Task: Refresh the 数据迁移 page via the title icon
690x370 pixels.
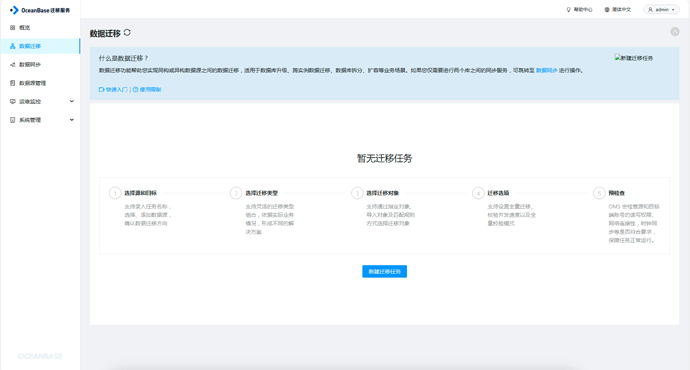Action: [127, 33]
